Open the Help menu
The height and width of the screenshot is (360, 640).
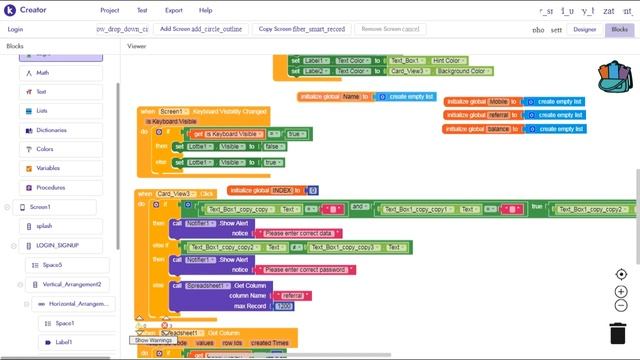click(x=205, y=11)
